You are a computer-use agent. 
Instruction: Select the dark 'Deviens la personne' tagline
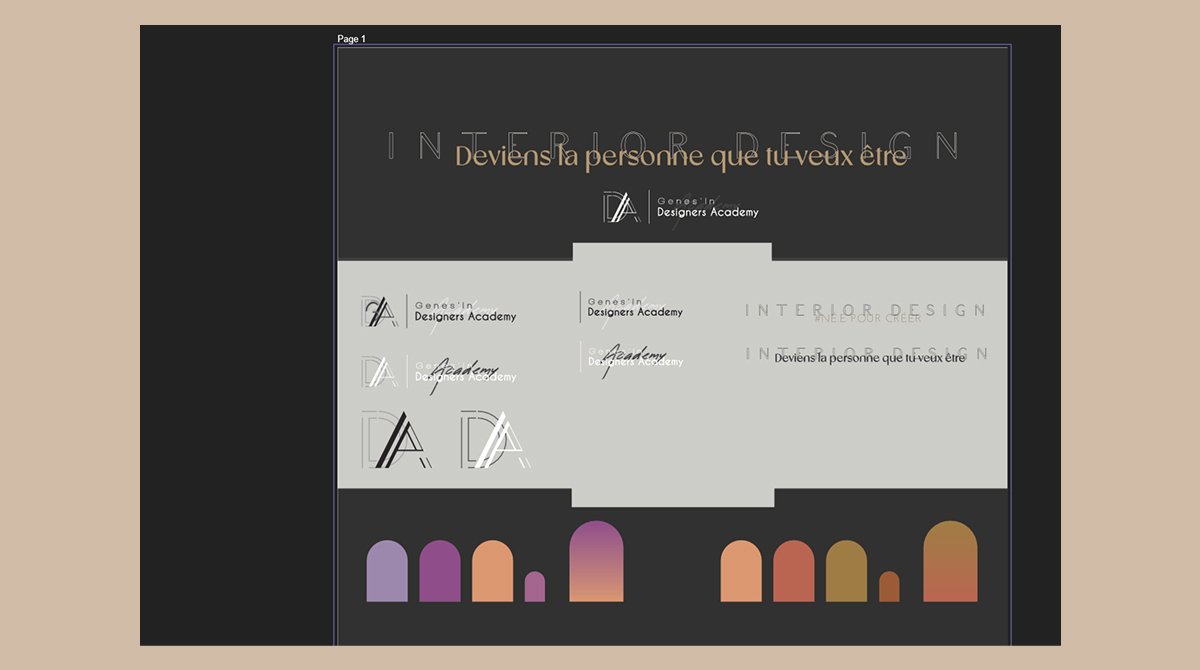(870, 357)
